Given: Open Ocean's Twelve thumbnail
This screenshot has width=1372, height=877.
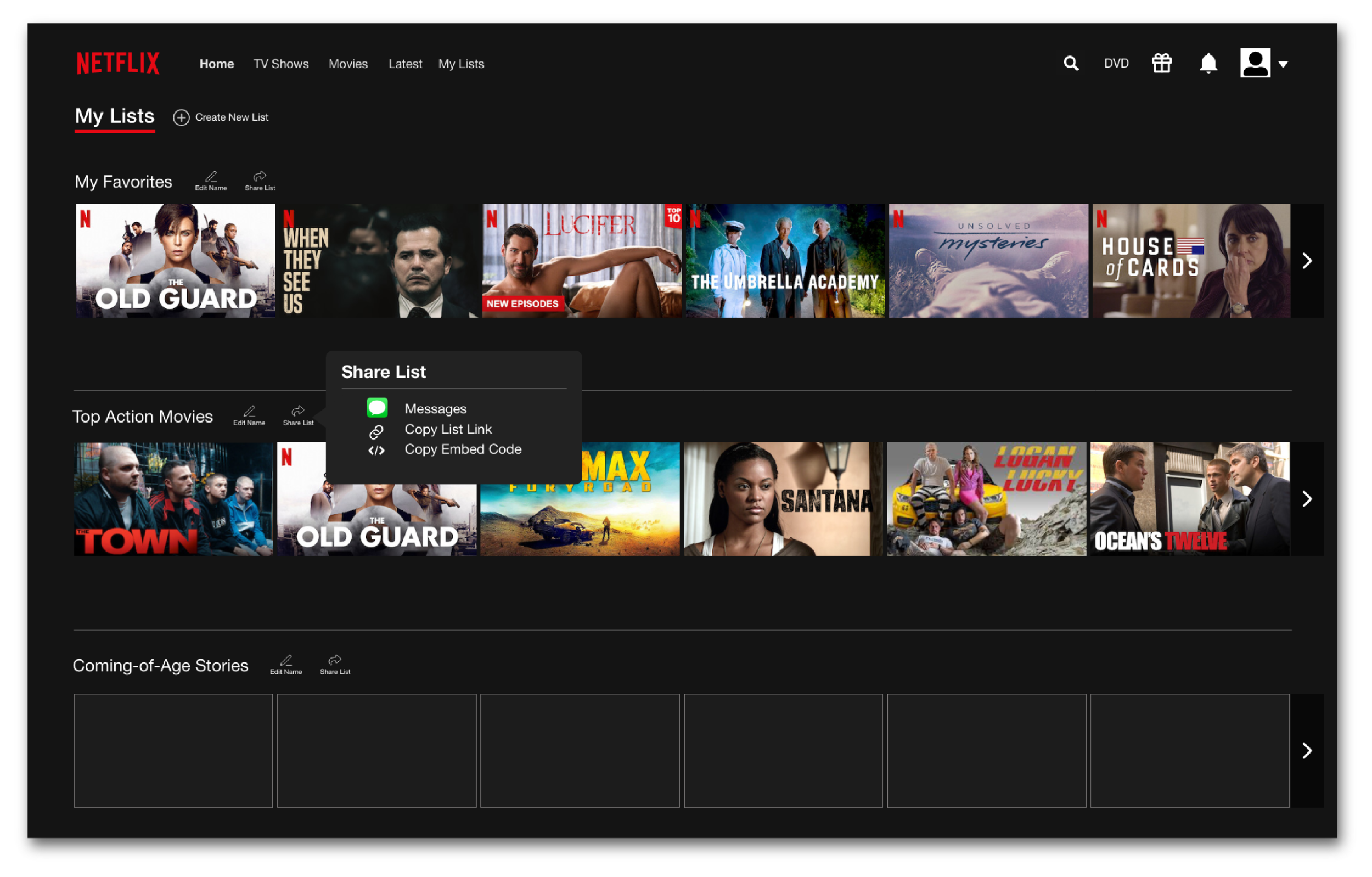Looking at the screenshot, I should (1190, 499).
